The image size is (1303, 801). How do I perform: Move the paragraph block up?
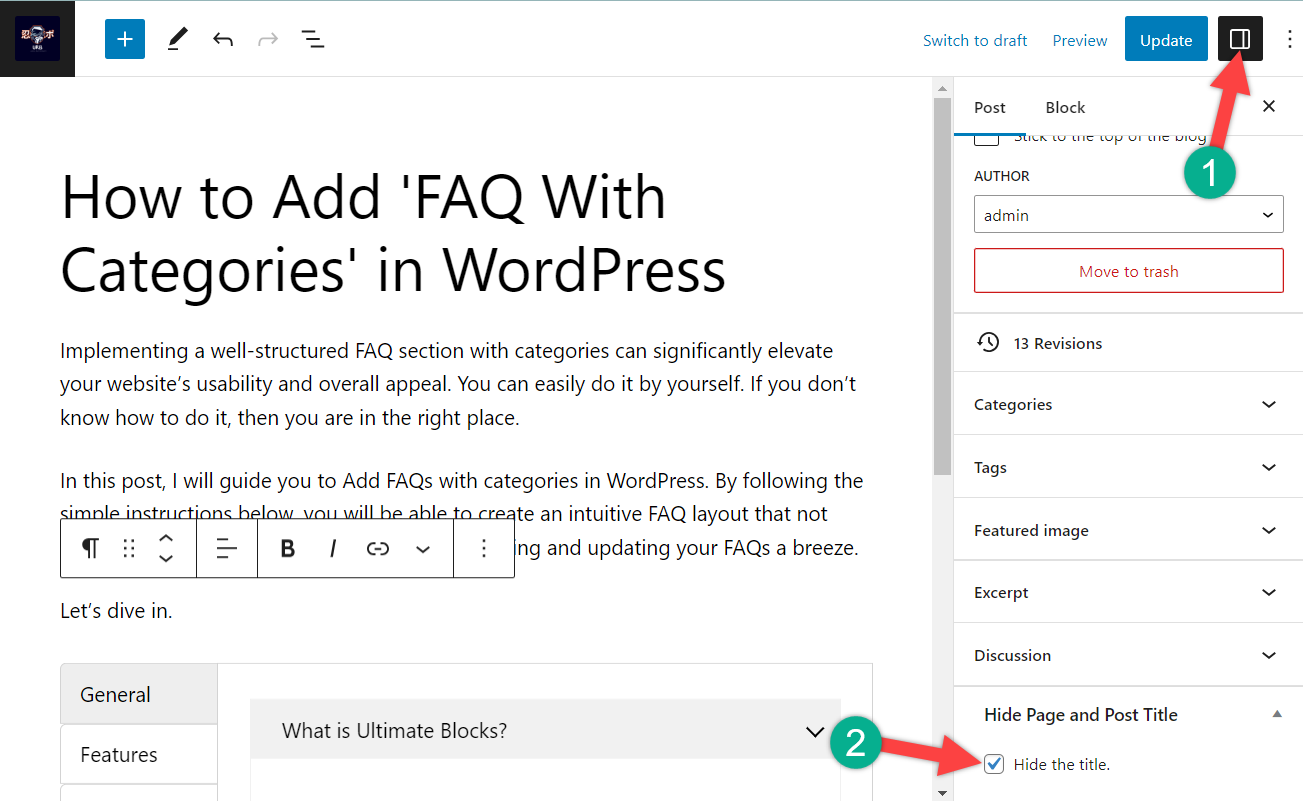tap(167, 538)
